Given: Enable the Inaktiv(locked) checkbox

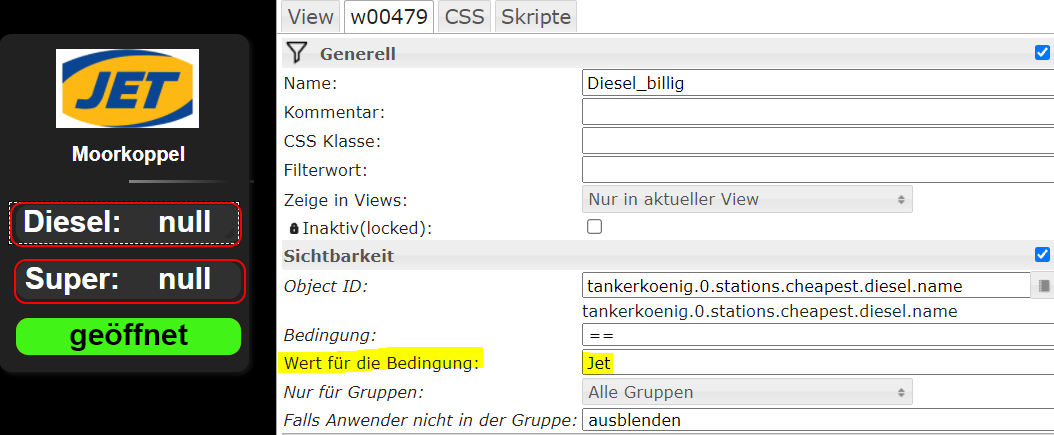Looking at the screenshot, I should click(x=594, y=227).
